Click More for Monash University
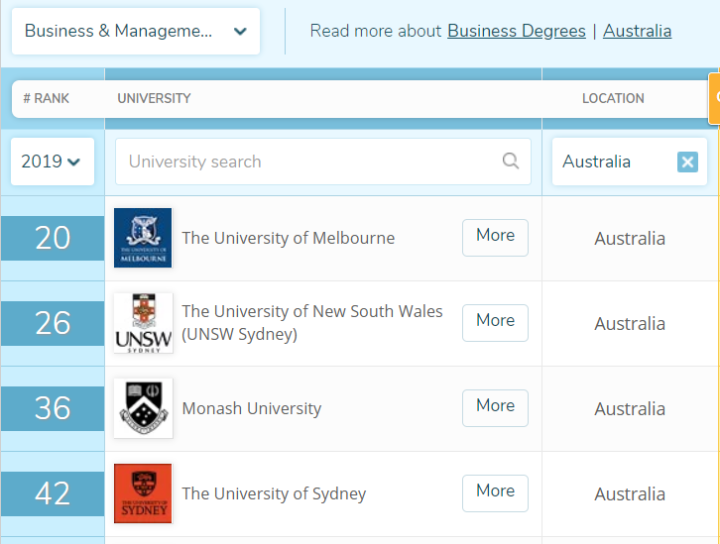 tap(495, 408)
